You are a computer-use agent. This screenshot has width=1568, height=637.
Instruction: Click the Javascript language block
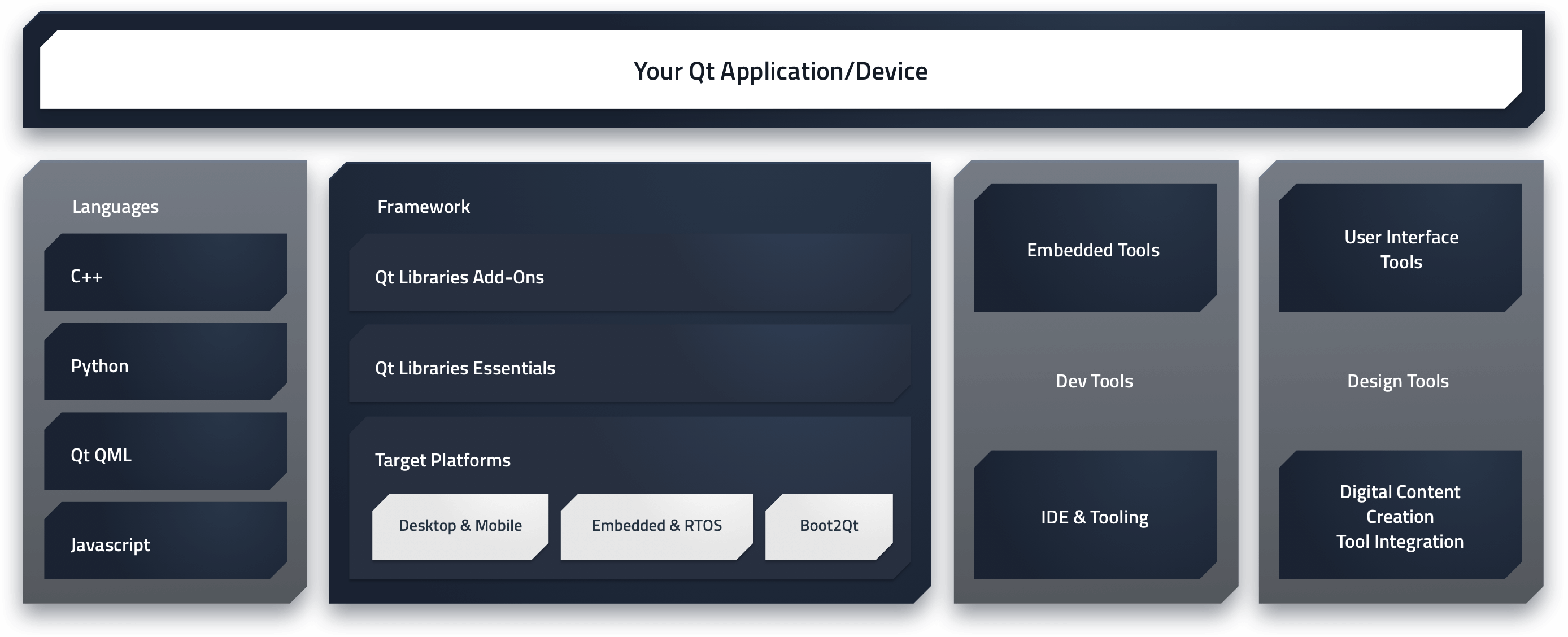pos(164,544)
